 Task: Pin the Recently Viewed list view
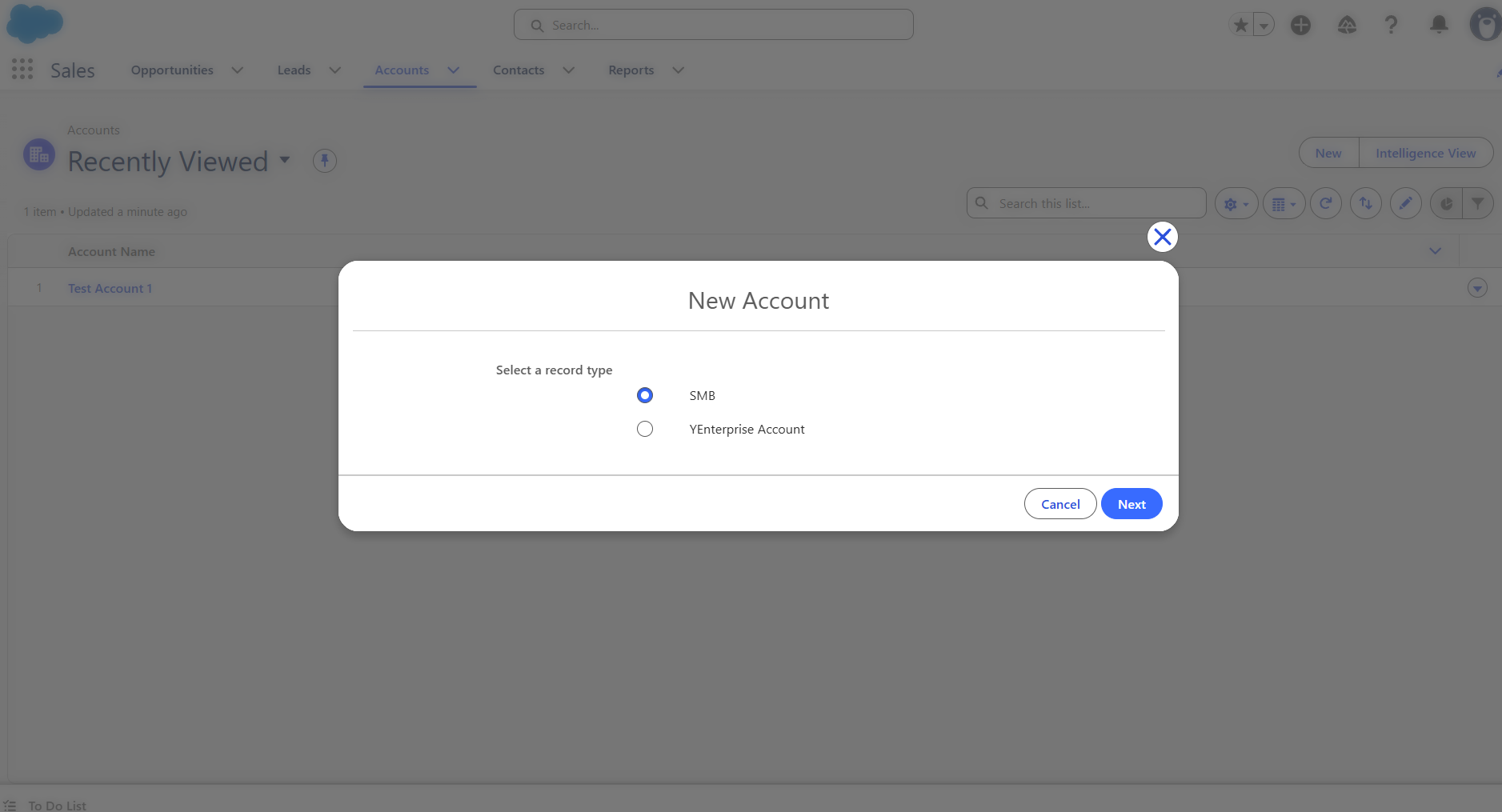pos(325,161)
